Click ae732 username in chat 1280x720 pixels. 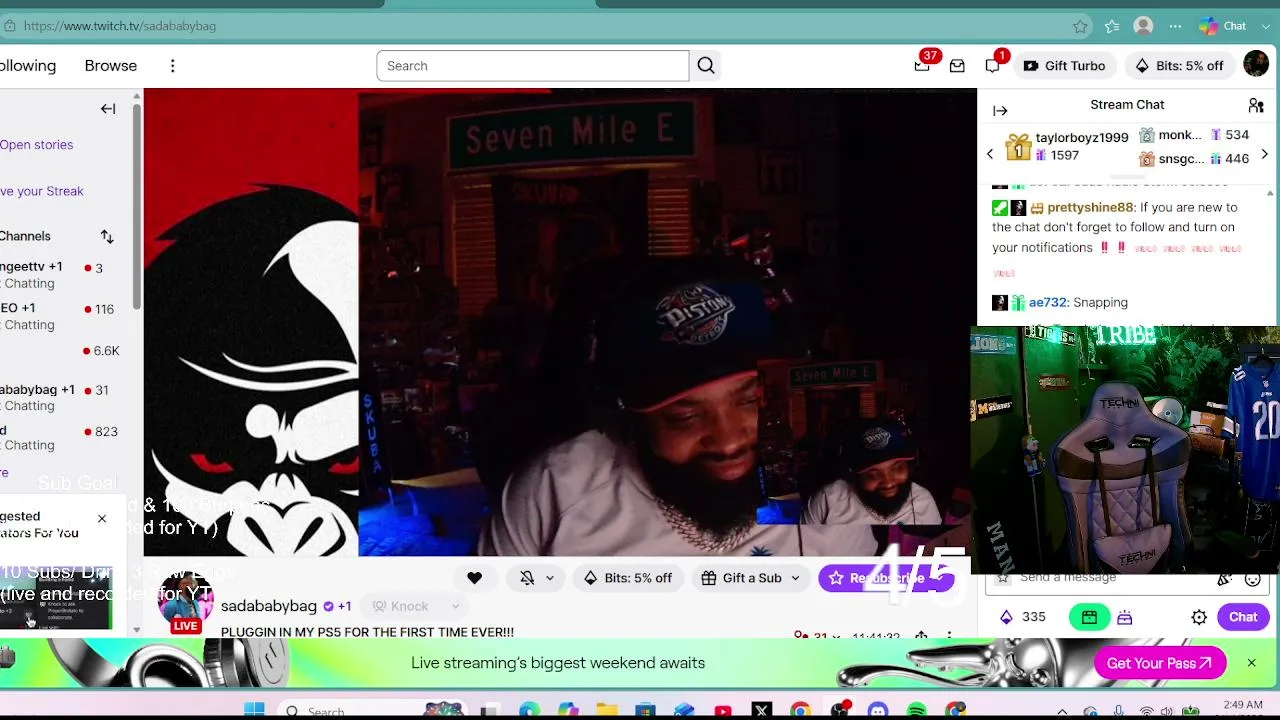pyautogui.click(x=1048, y=303)
